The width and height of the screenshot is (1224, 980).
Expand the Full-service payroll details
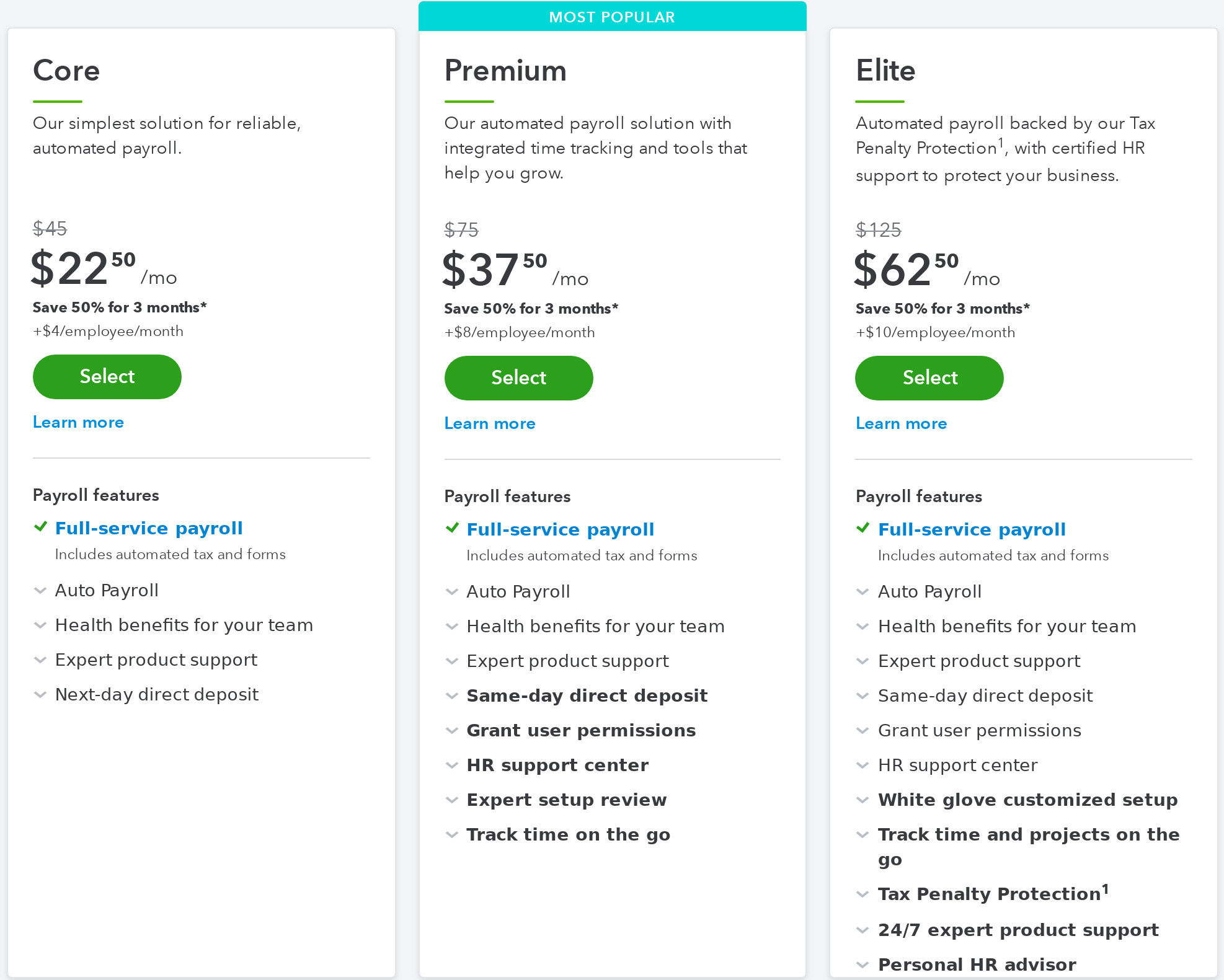pos(151,528)
